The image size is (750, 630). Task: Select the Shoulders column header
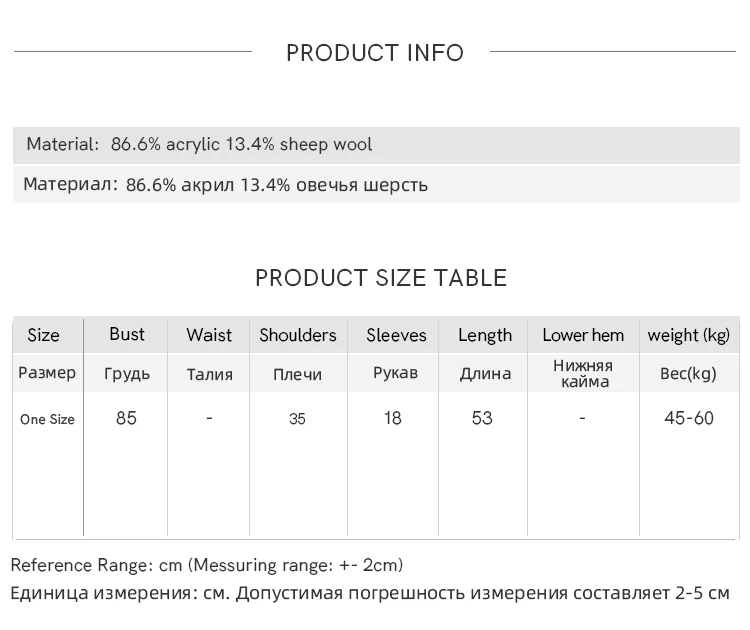tap(298, 335)
